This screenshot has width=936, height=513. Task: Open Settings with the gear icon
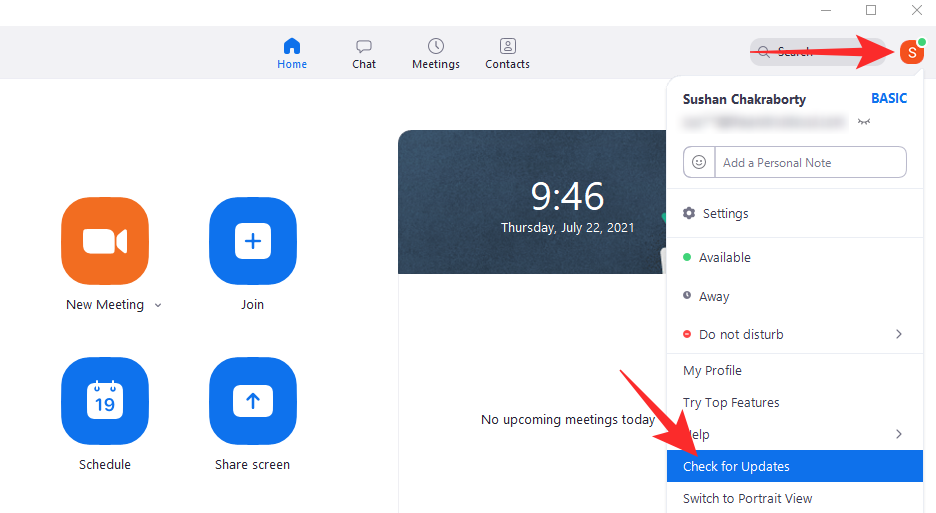(689, 214)
